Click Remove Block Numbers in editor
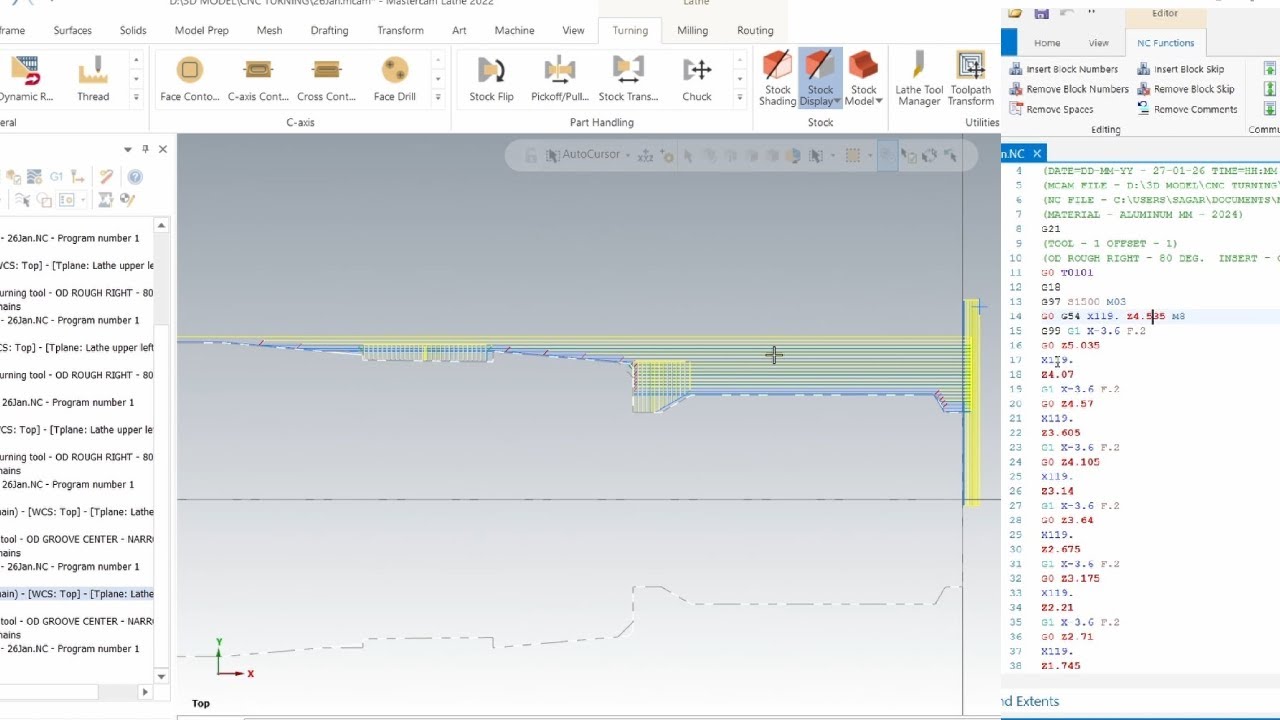The image size is (1280, 720). pyautogui.click(x=1069, y=89)
